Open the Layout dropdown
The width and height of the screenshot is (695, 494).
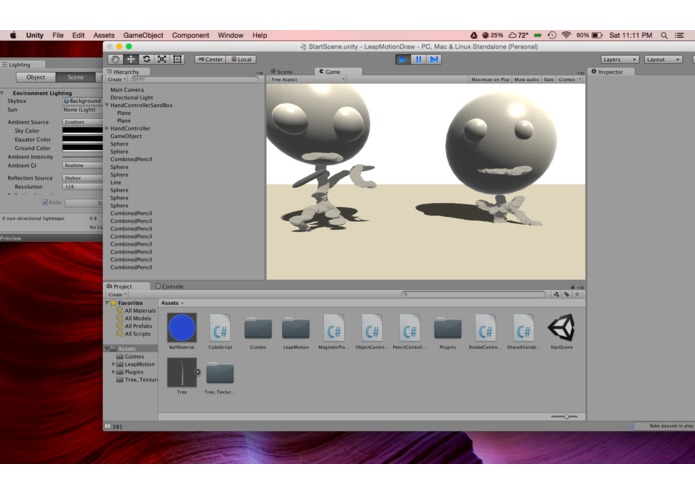click(x=663, y=59)
